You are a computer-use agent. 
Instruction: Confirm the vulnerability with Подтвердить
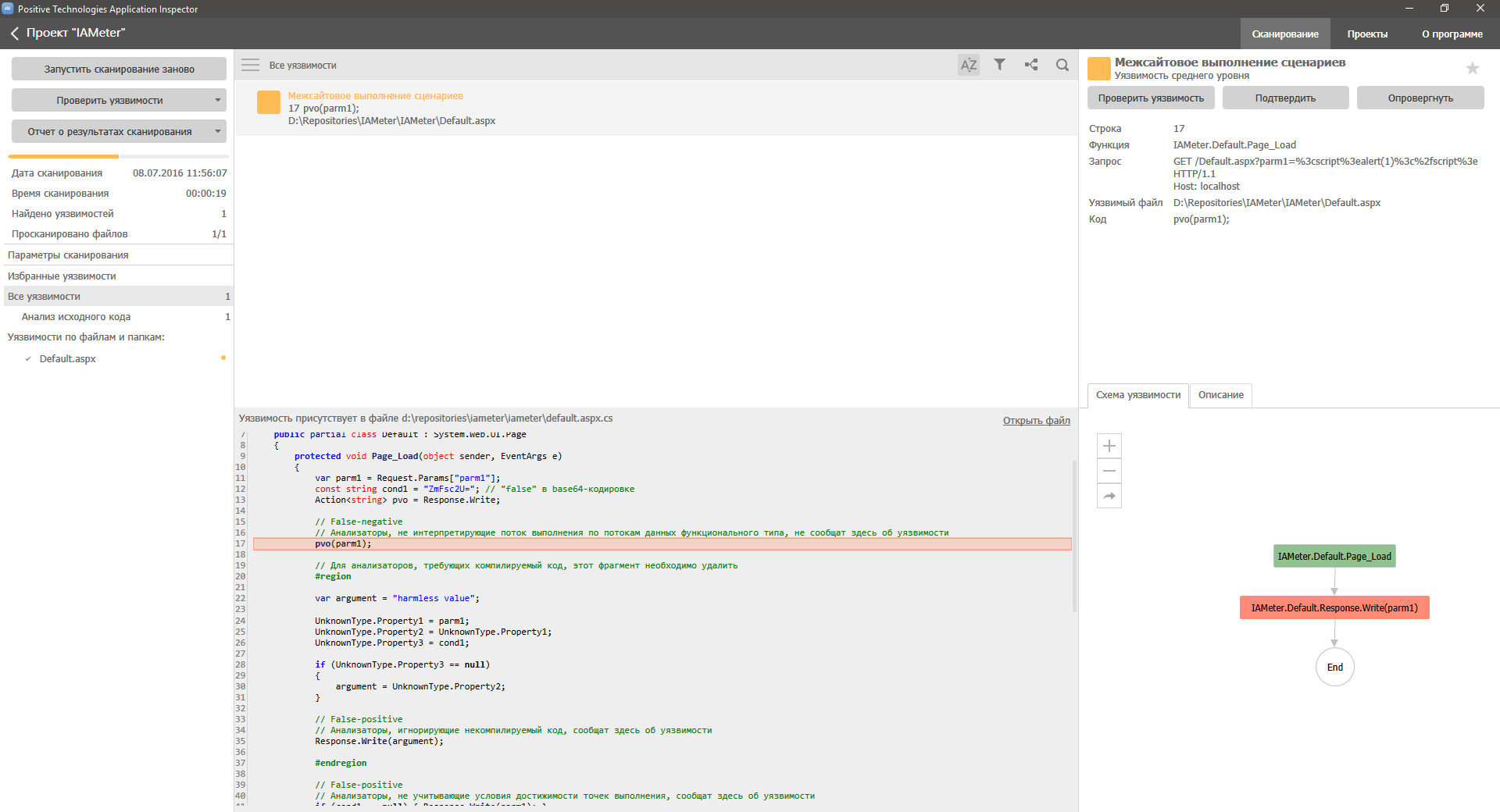tap(1285, 98)
